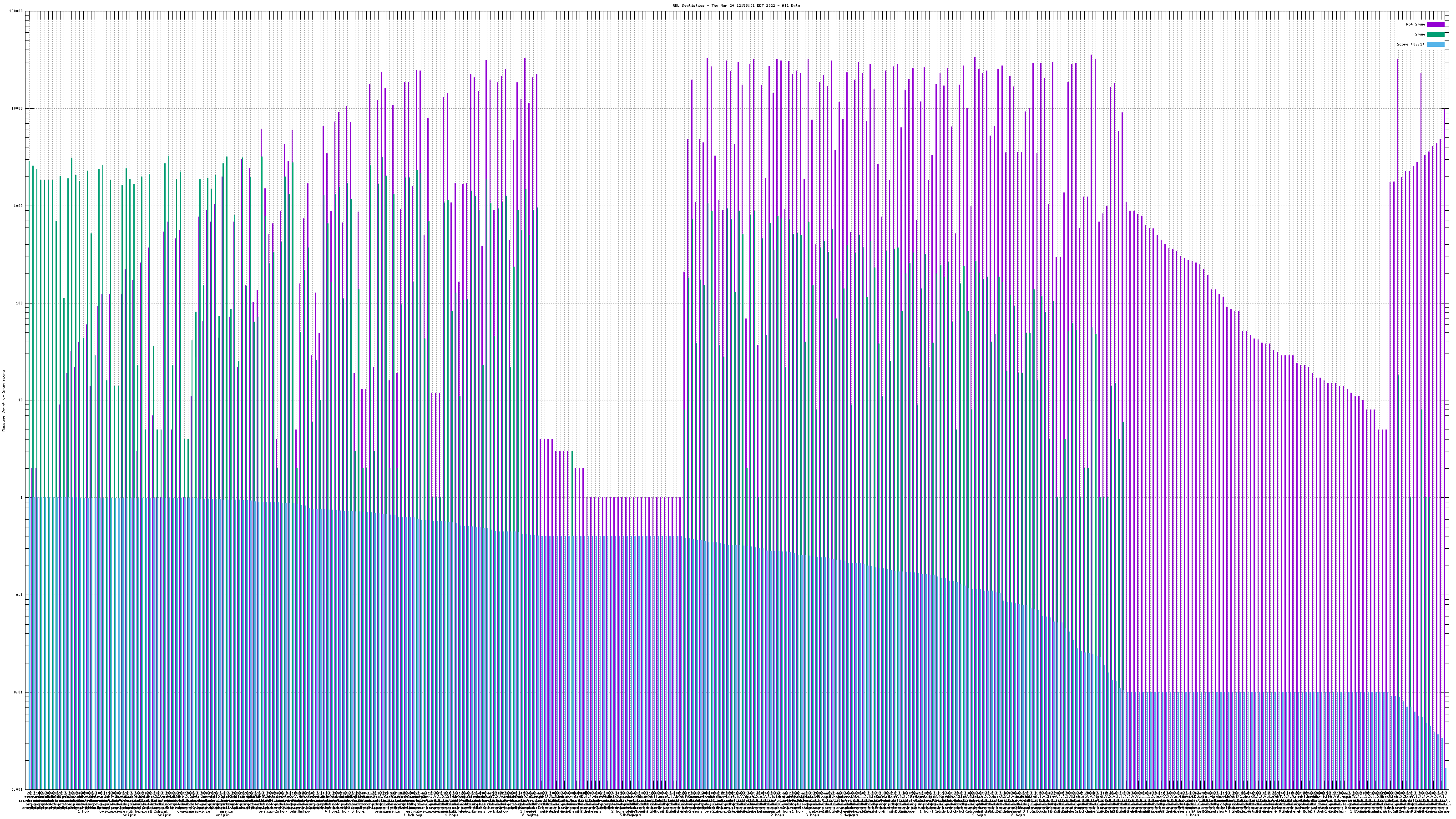Click the 10 y-axis tick label
The width and height of the screenshot is (1456, 819).
(x=21, y=400)
